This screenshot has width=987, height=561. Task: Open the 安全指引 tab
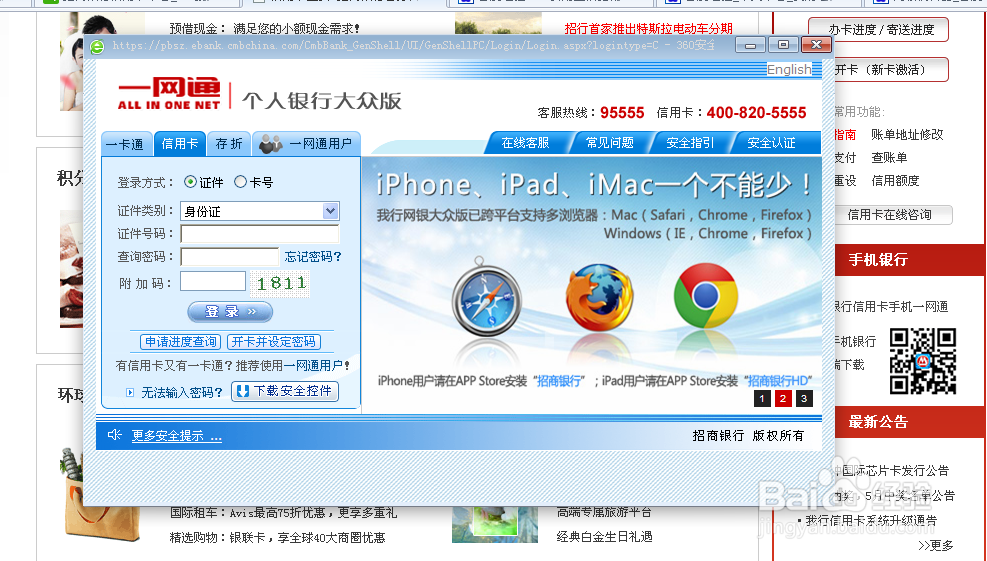[x=690, y=143]
